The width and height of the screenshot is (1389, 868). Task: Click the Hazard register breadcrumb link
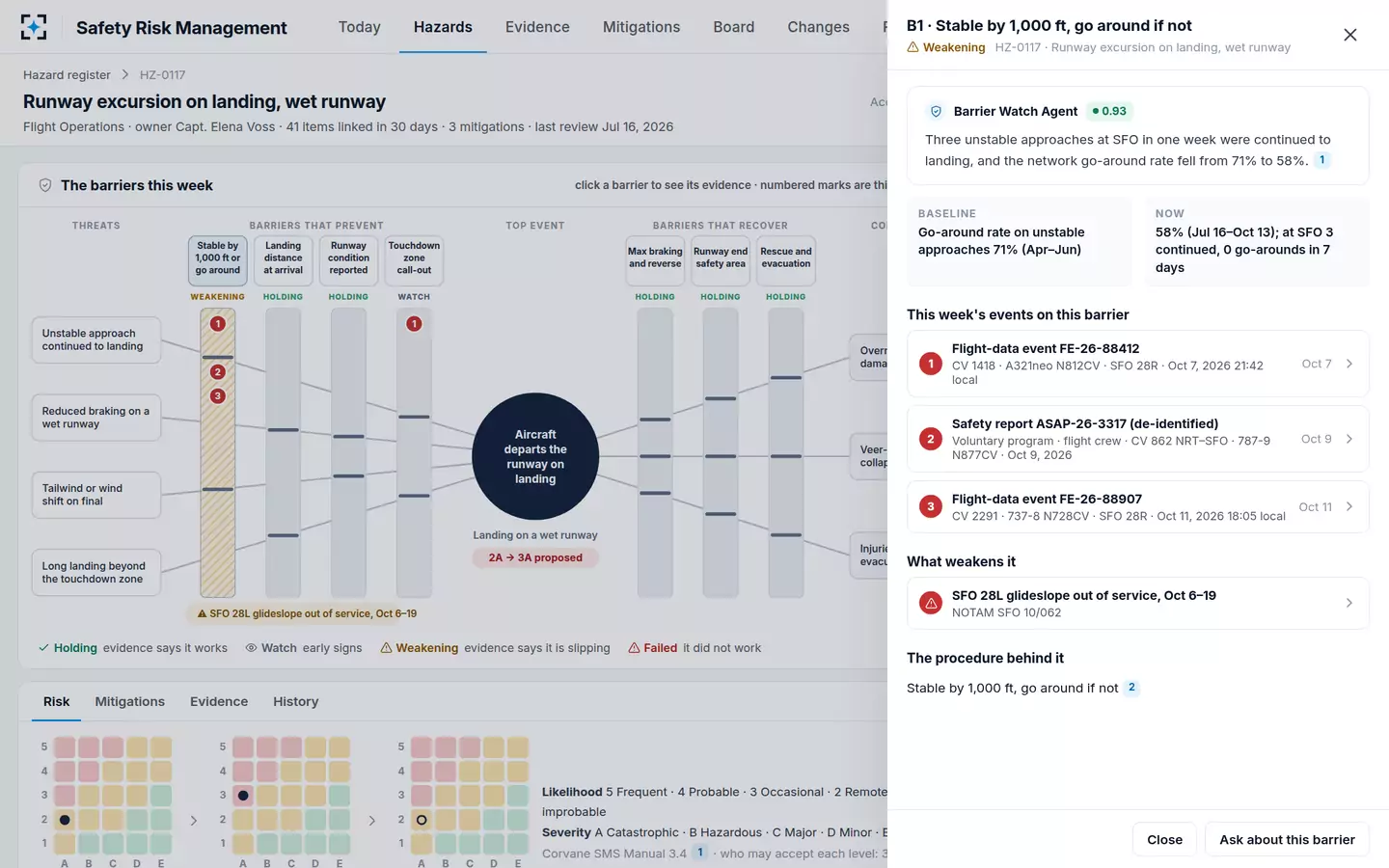point(67,75)
